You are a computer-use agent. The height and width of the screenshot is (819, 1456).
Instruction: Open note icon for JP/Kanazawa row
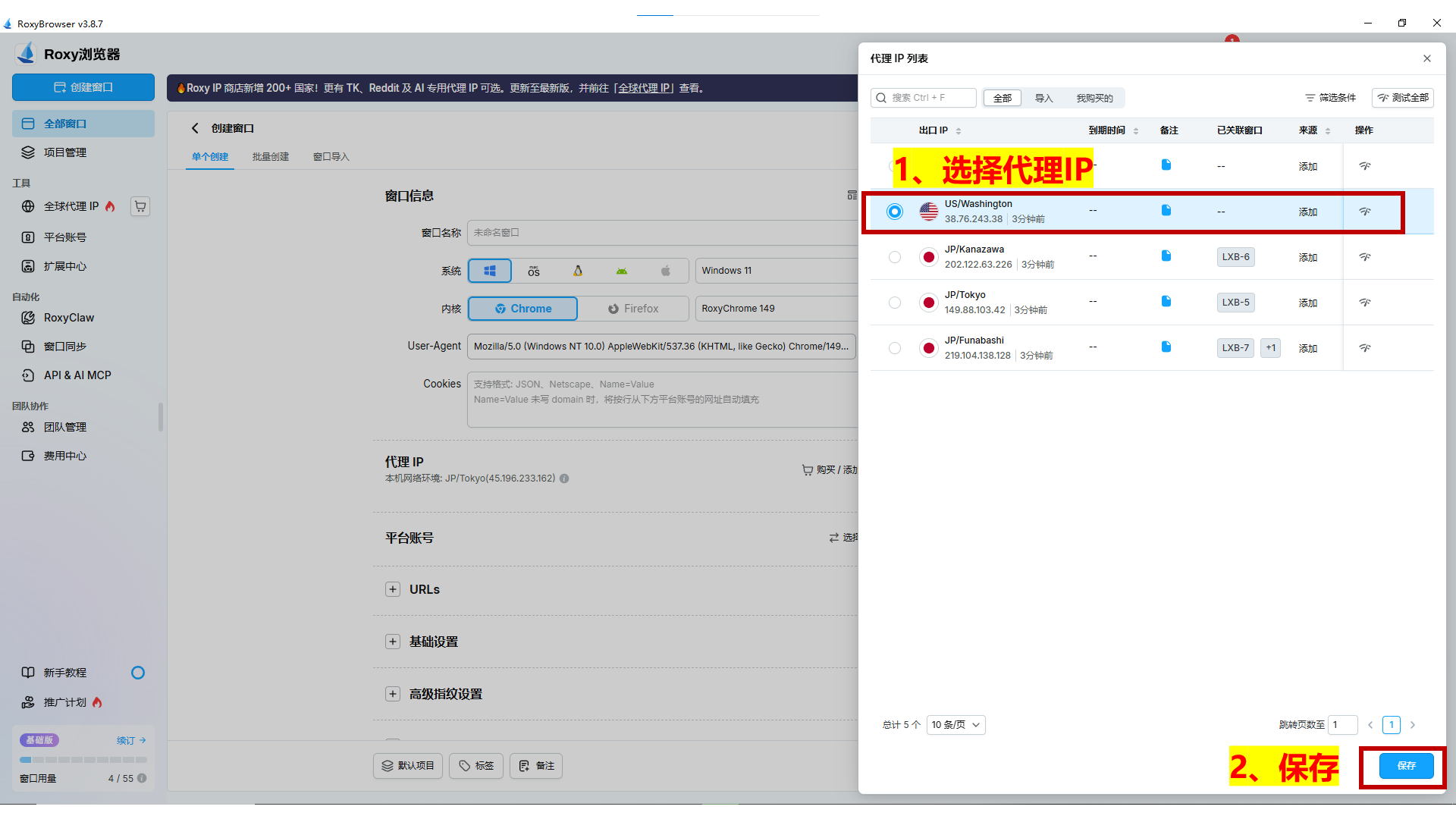[1166, 256]
